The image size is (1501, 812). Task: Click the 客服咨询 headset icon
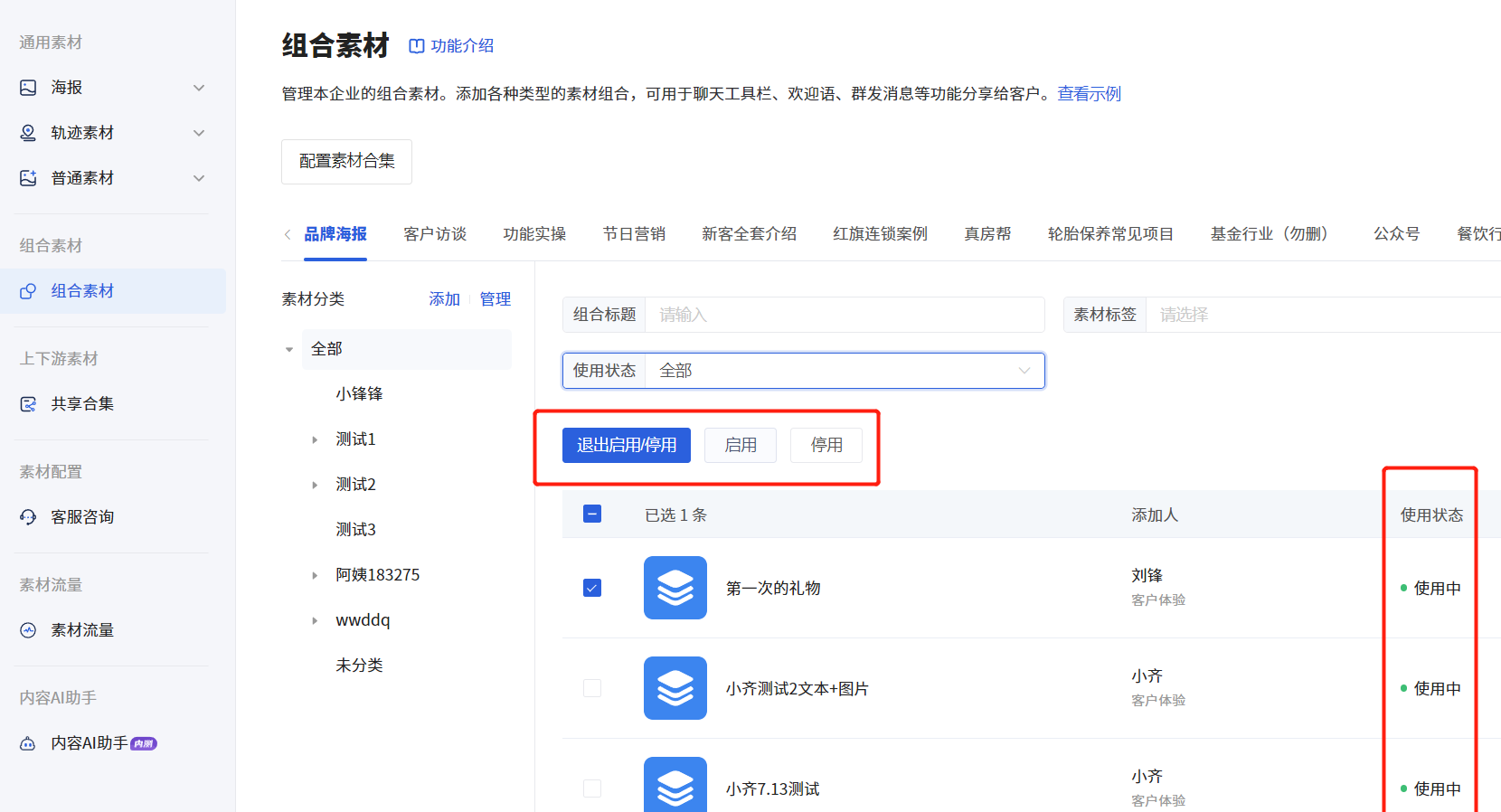(28, 517)
